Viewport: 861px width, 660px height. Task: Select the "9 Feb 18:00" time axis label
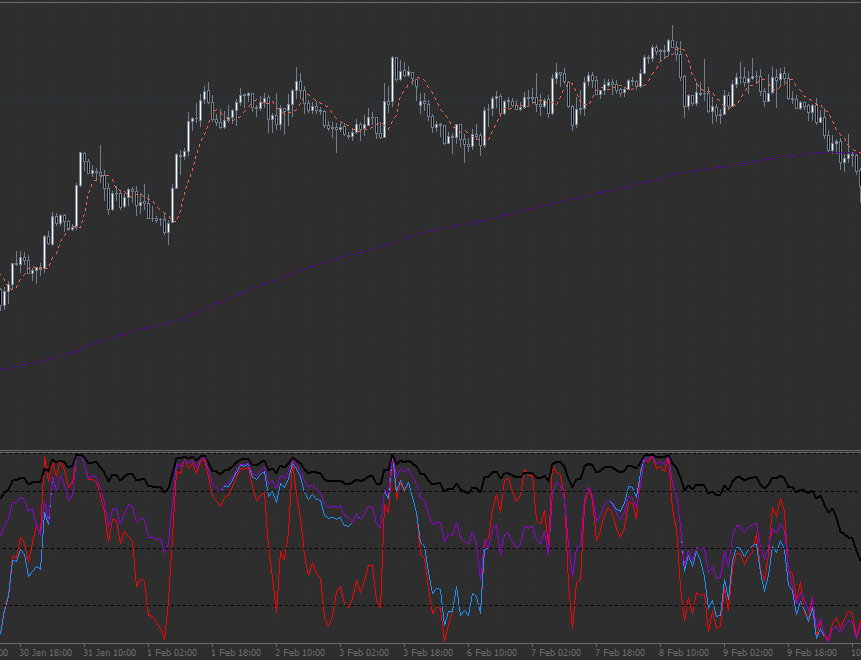(x=812, y=653)
